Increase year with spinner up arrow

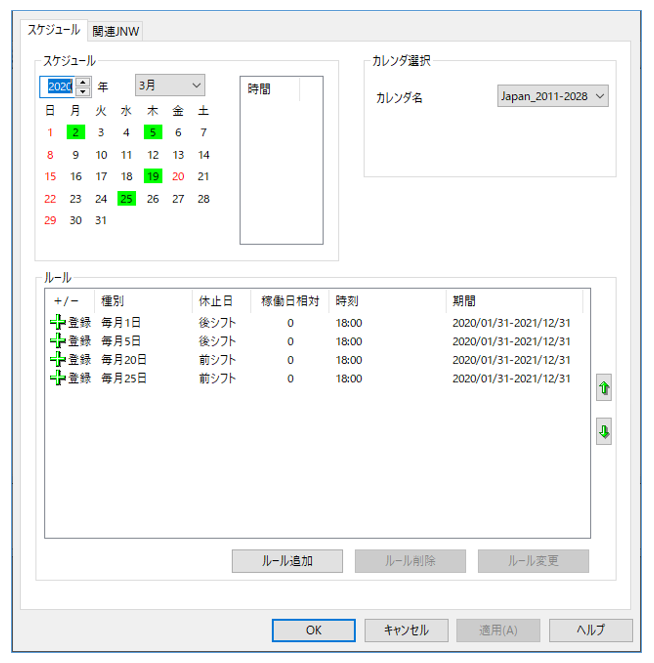(x=83, y=82)
